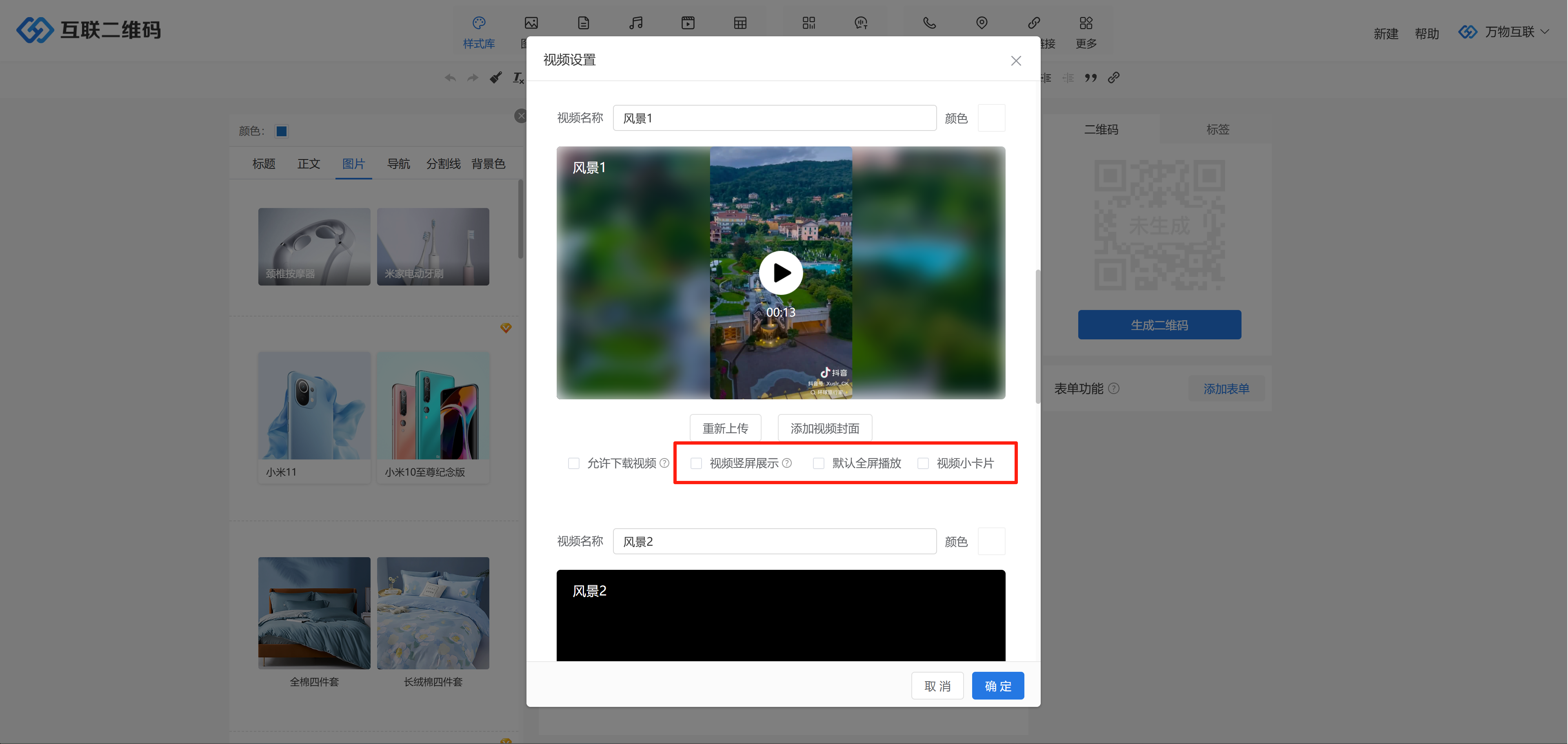The image size is (1568, 744).
Task: Click the blockquote quotation mark icon
Action: click(x=1091, y=78)
